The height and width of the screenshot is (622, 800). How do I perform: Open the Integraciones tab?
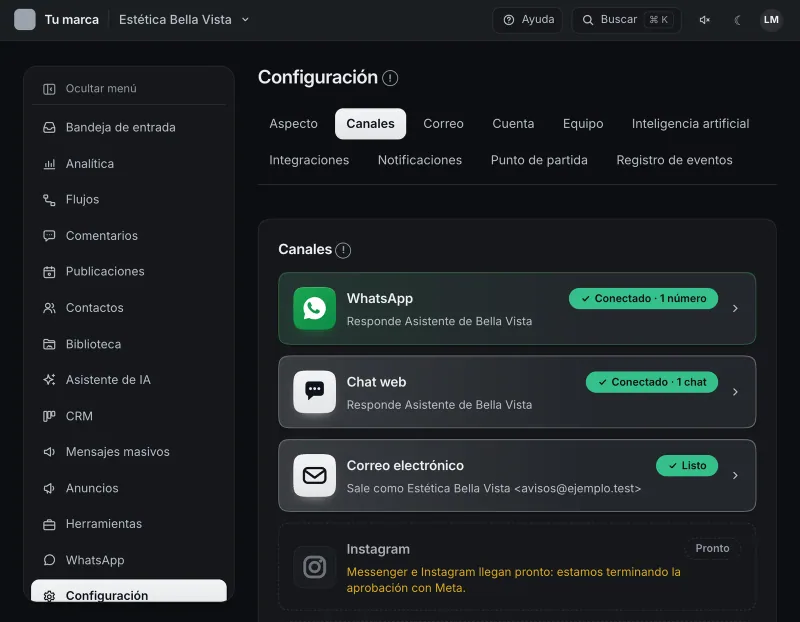pyautogui.click(x=309, y=160)
